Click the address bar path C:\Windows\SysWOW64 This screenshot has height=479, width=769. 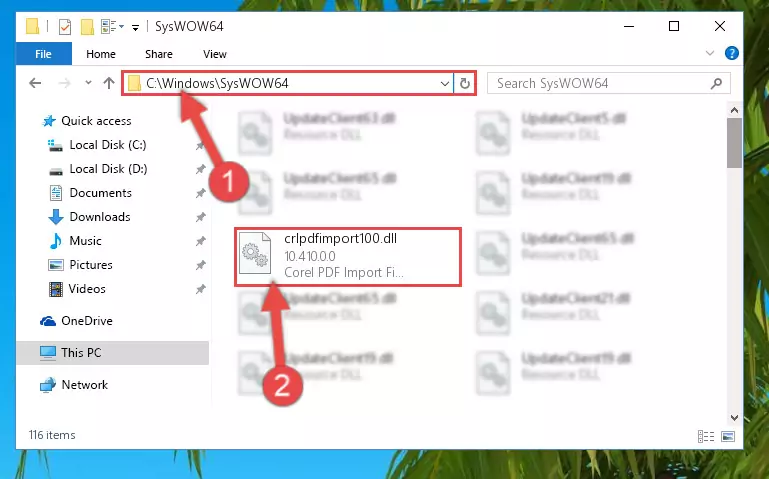coord(217,83)
